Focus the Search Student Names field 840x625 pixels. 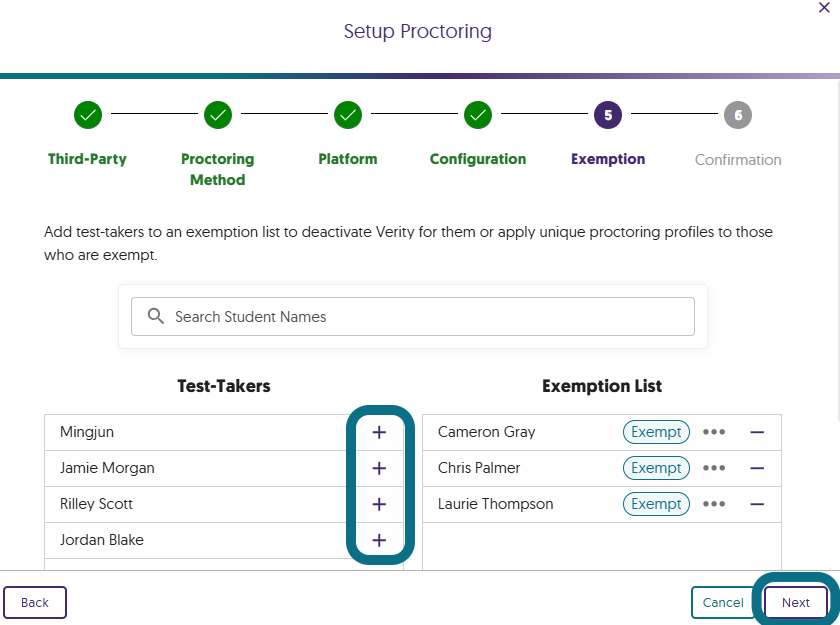[x=413, y=316]
